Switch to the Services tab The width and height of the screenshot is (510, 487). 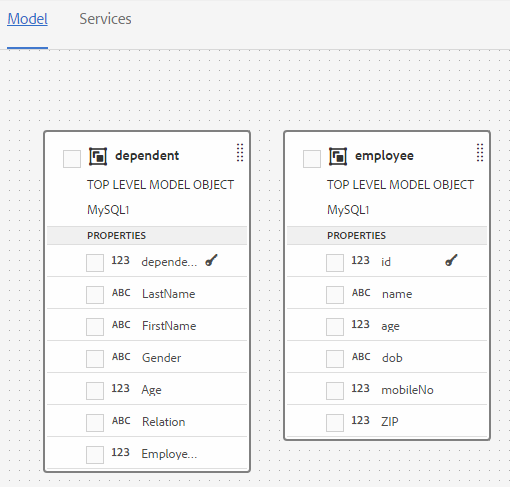(105, 19)
